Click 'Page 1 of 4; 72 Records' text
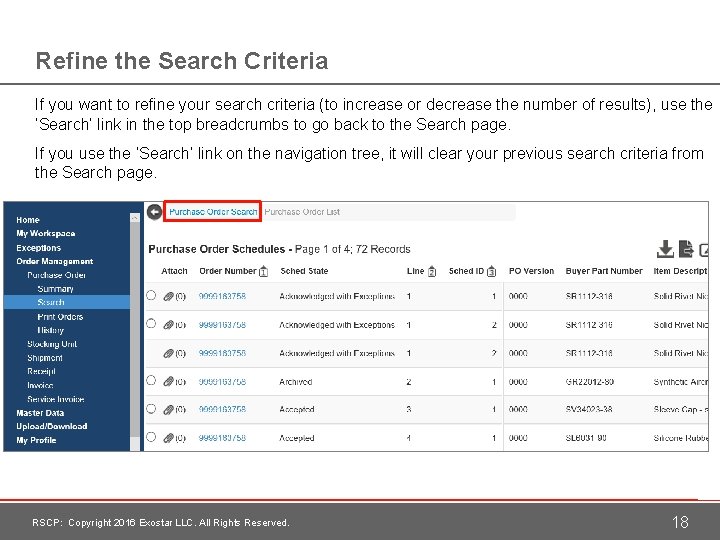Viewport: 720px width, 540px height. 353,249
